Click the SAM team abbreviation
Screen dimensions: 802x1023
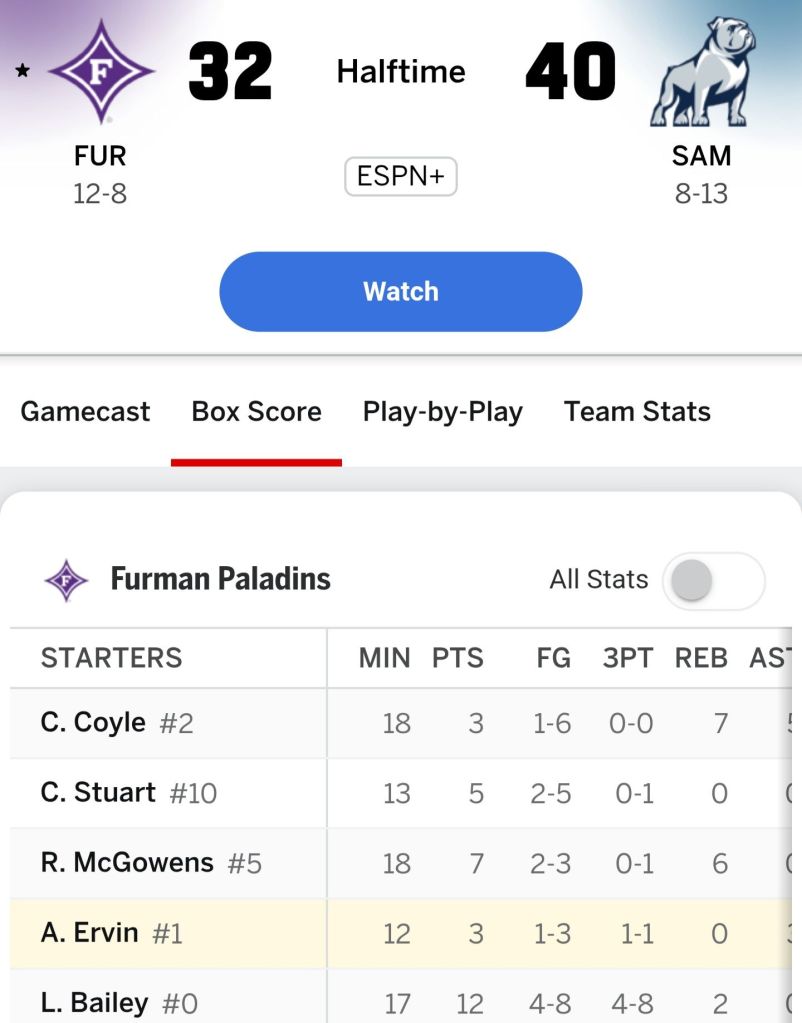[701, 156]
